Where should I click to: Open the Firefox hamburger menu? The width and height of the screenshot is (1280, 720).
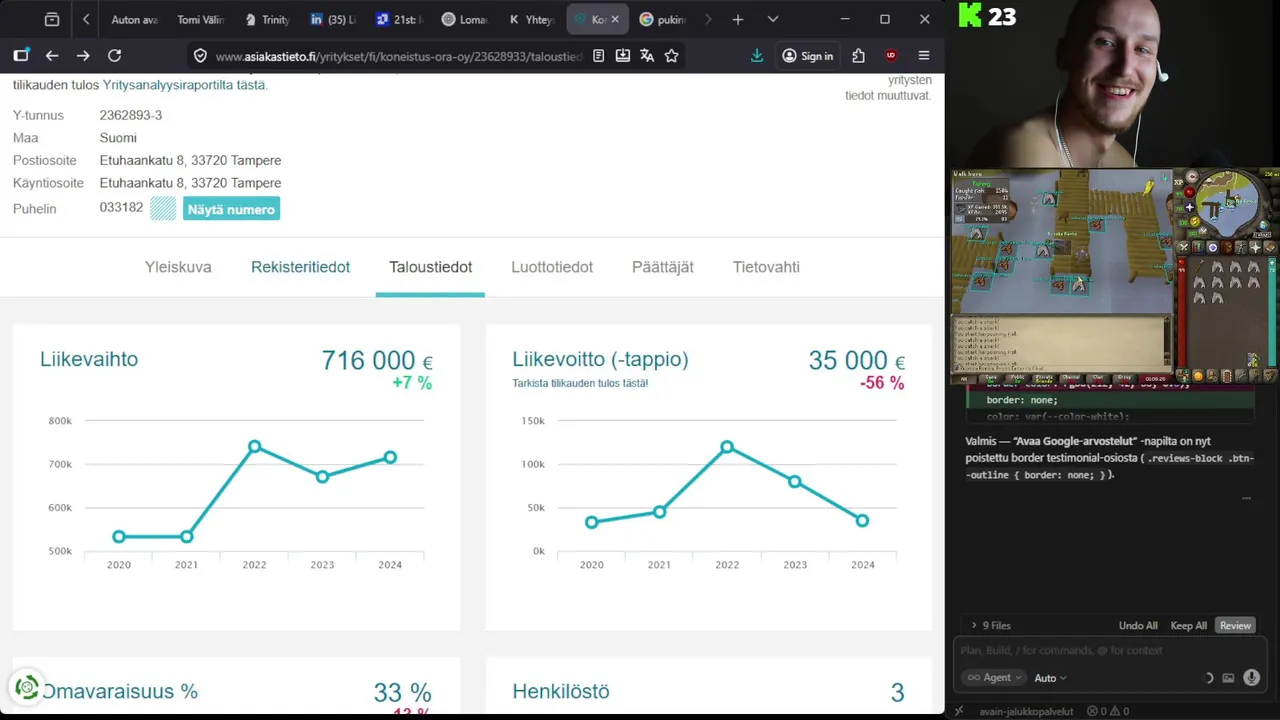(924, 56)
